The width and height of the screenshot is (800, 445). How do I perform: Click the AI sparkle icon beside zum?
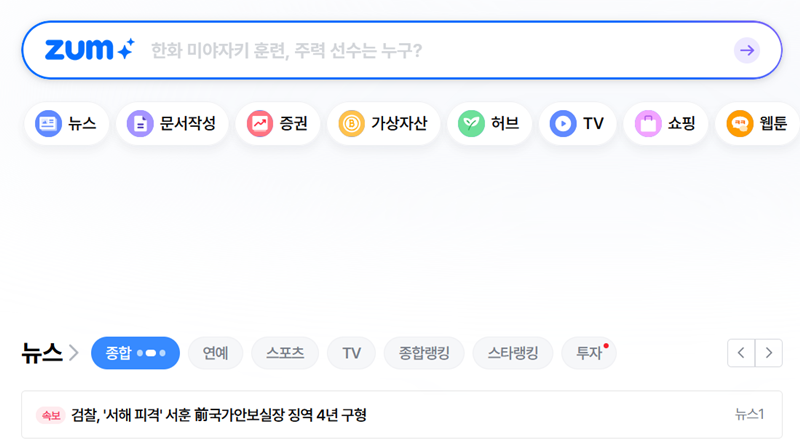coord(126,48)
